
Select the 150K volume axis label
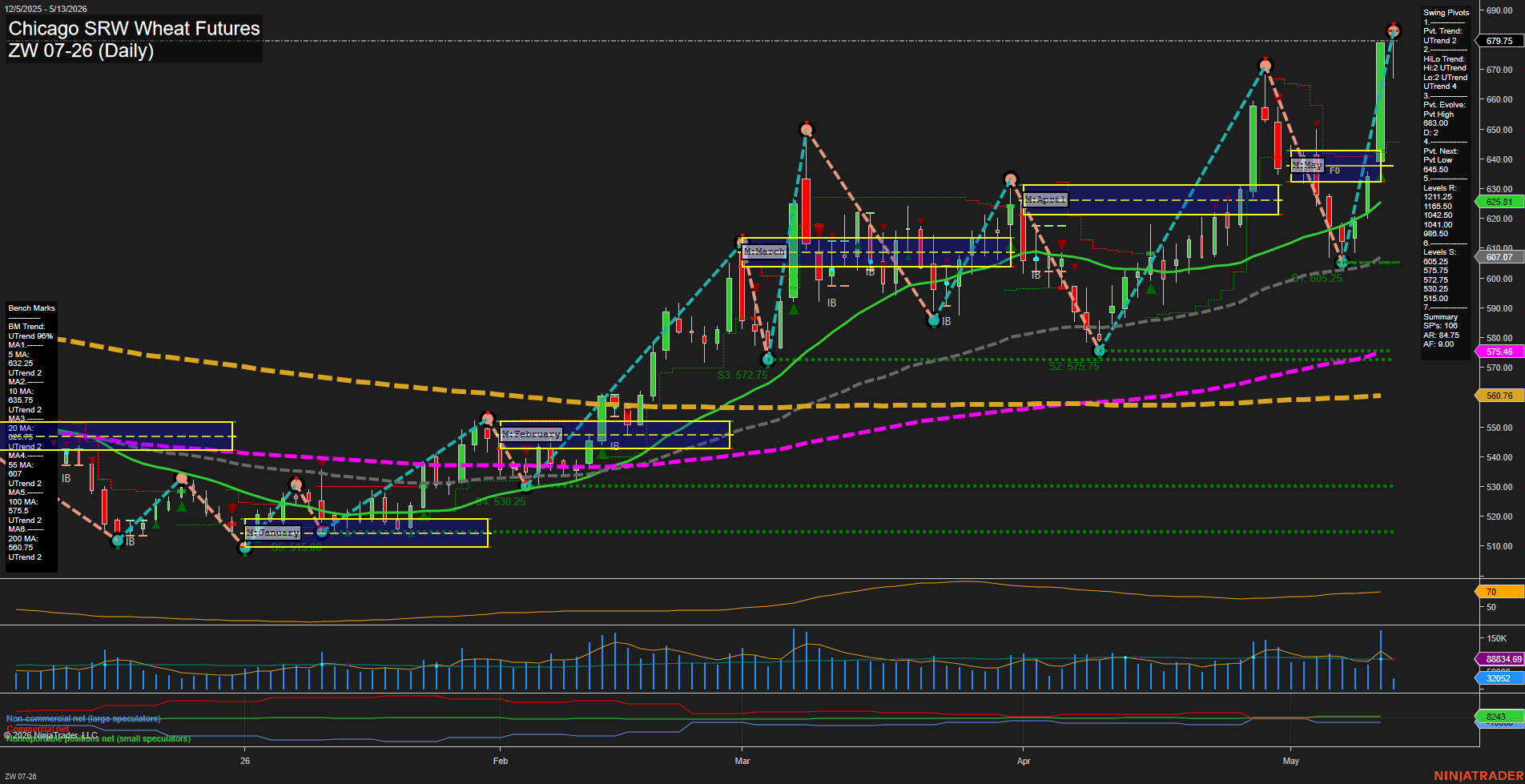(1496, 638)
